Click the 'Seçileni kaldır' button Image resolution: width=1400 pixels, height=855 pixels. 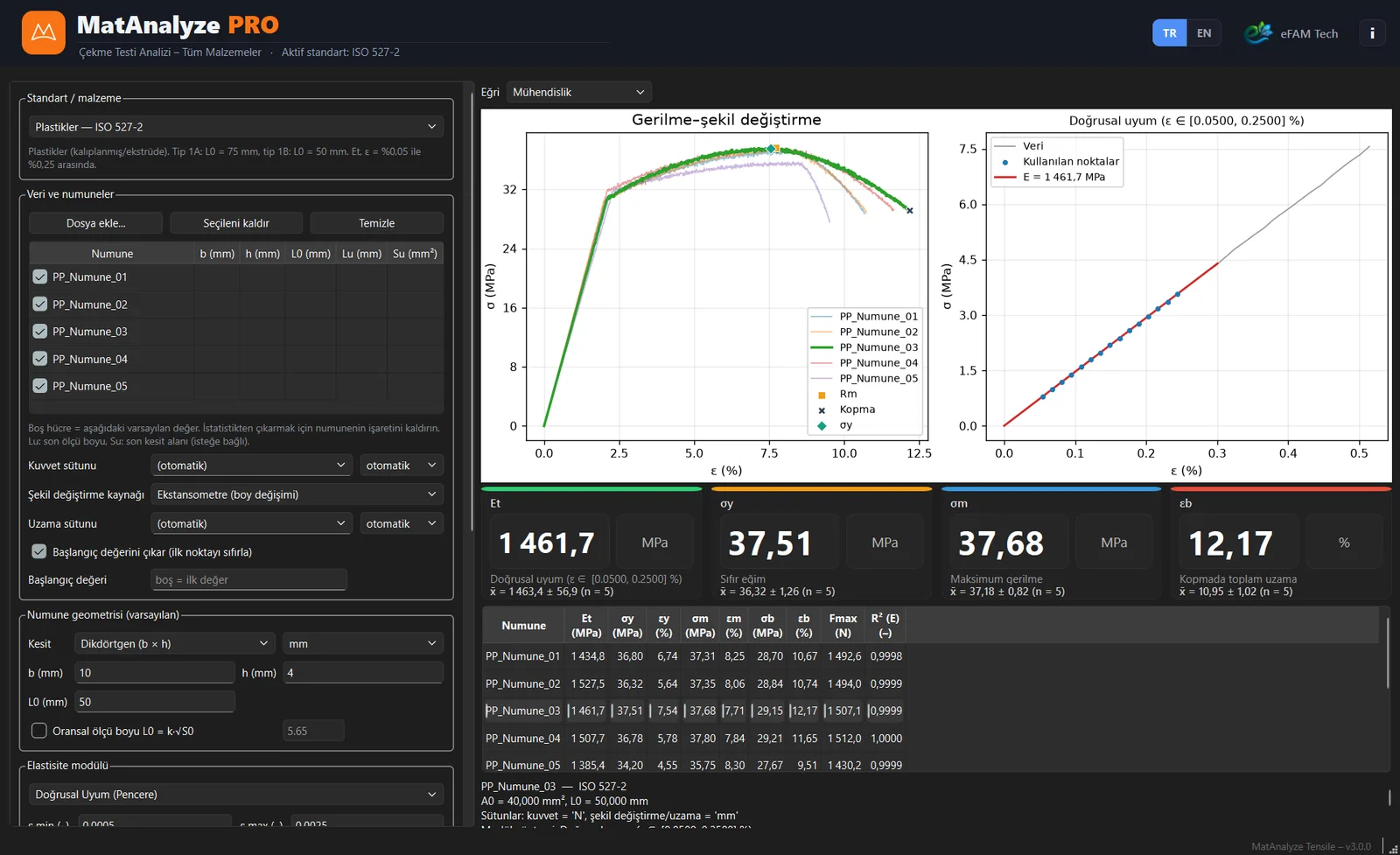pyautogui.click(x=236, y=223)
